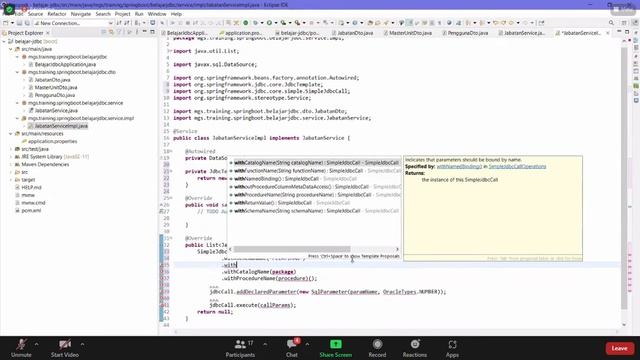Unmute the microphone in Zoom
This screenshot has width=640, height=360.
(x=21, y=348)
